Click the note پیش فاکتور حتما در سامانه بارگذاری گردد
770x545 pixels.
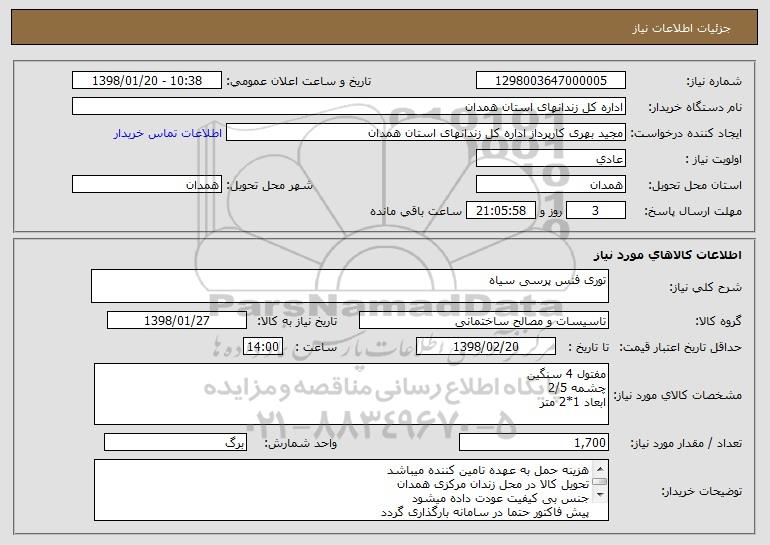(485, 513)
